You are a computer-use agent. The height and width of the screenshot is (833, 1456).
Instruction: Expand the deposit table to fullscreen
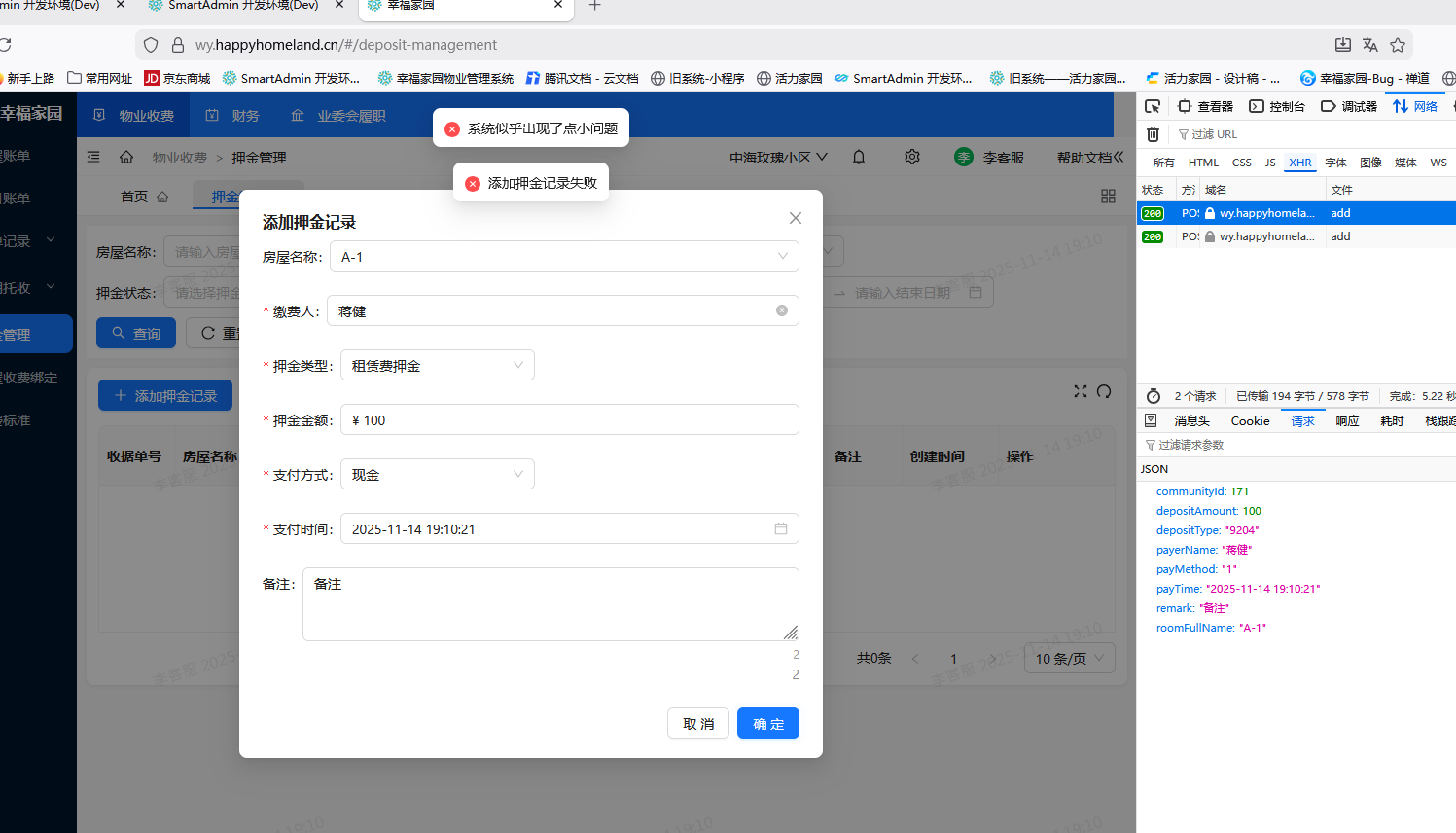pos(1080,391)
